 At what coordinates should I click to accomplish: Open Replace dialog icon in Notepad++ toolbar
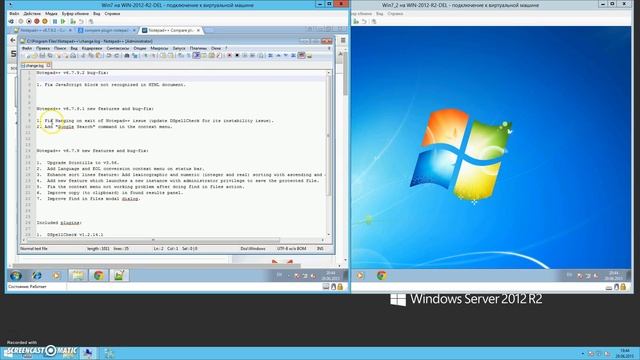tap(135, 55)
